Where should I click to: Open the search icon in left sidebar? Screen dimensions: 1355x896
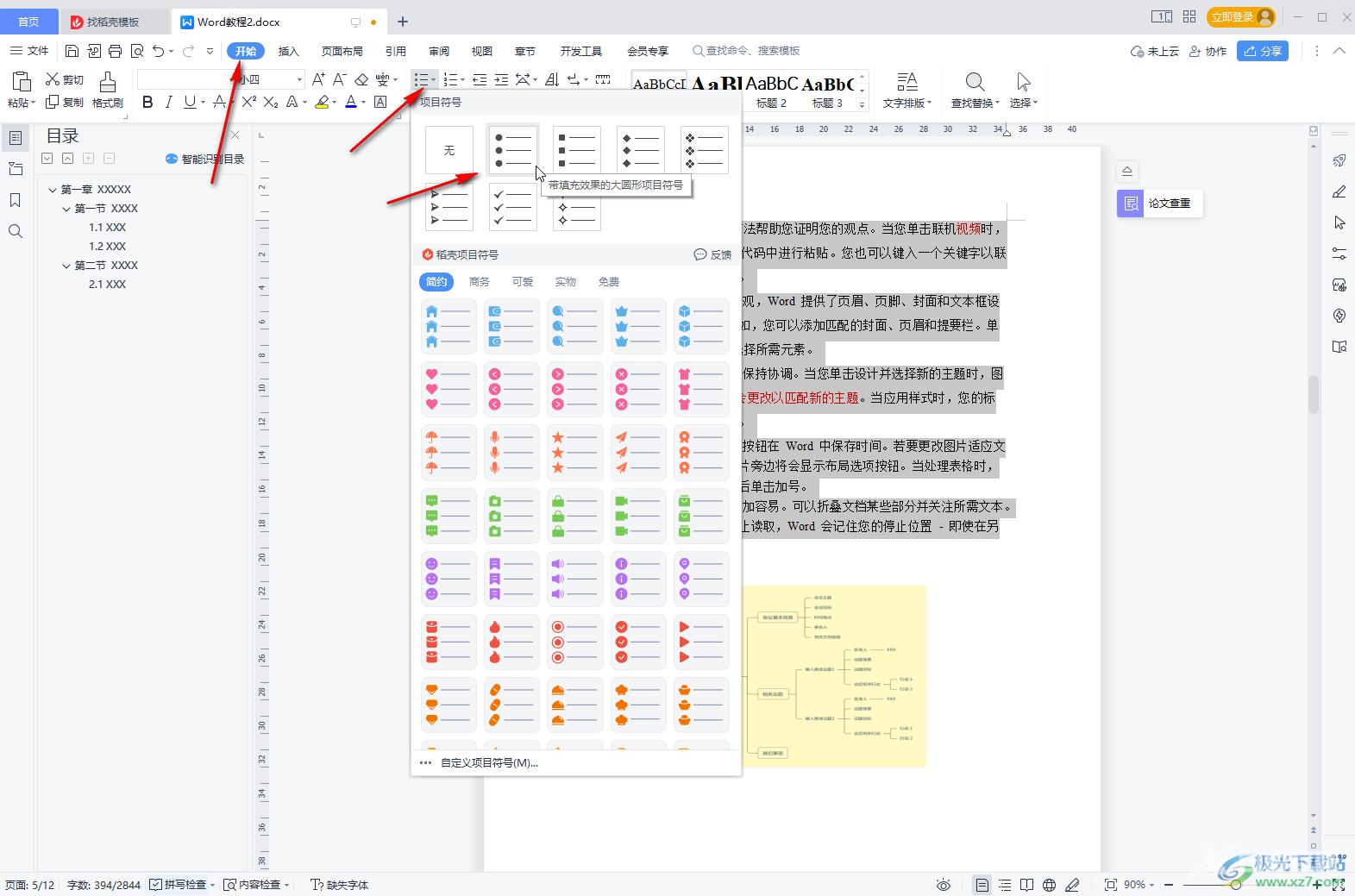point(16,231)
